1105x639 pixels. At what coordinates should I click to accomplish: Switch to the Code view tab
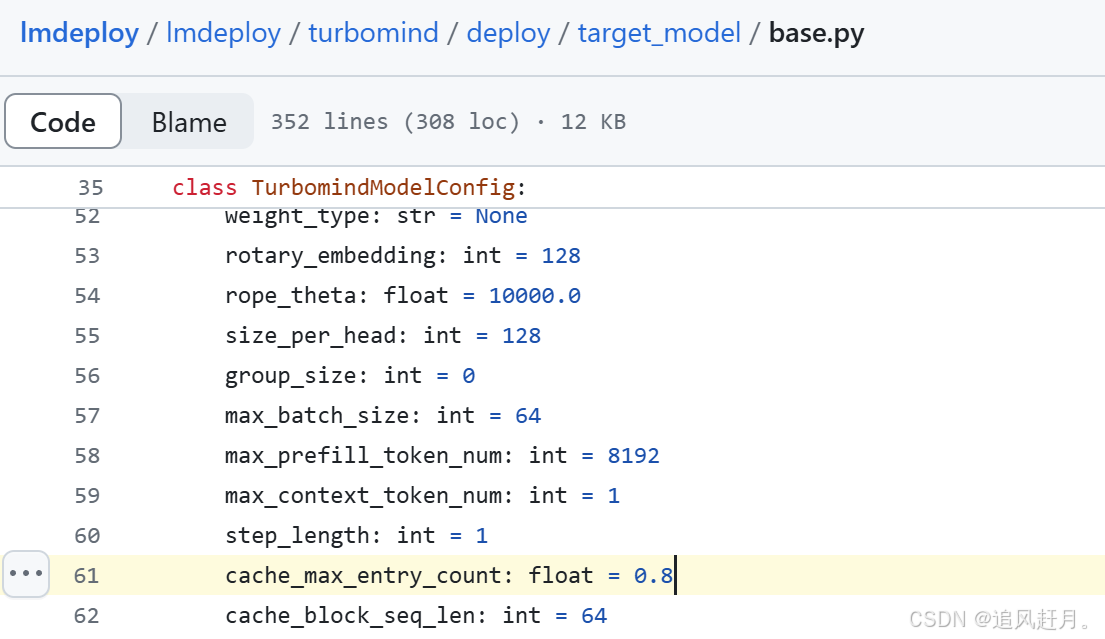click(63, 121)
